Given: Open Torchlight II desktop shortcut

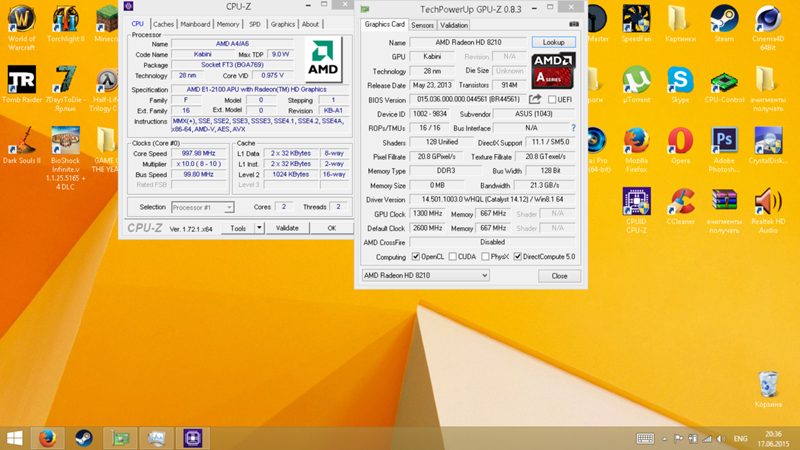Looking at the screenshot, I should (65, 23).
